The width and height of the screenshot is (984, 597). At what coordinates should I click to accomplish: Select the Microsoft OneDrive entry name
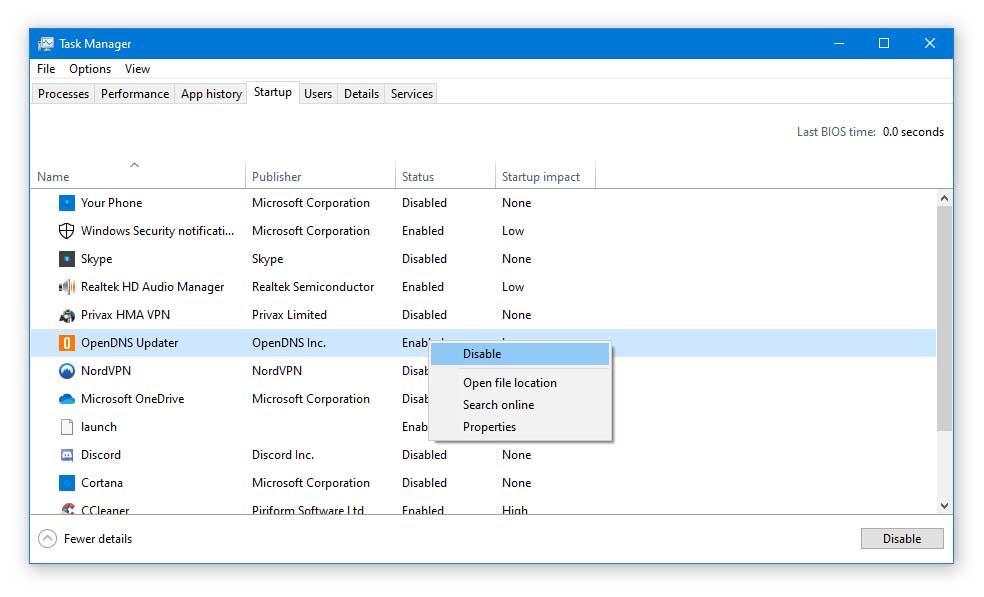[132, 399]
